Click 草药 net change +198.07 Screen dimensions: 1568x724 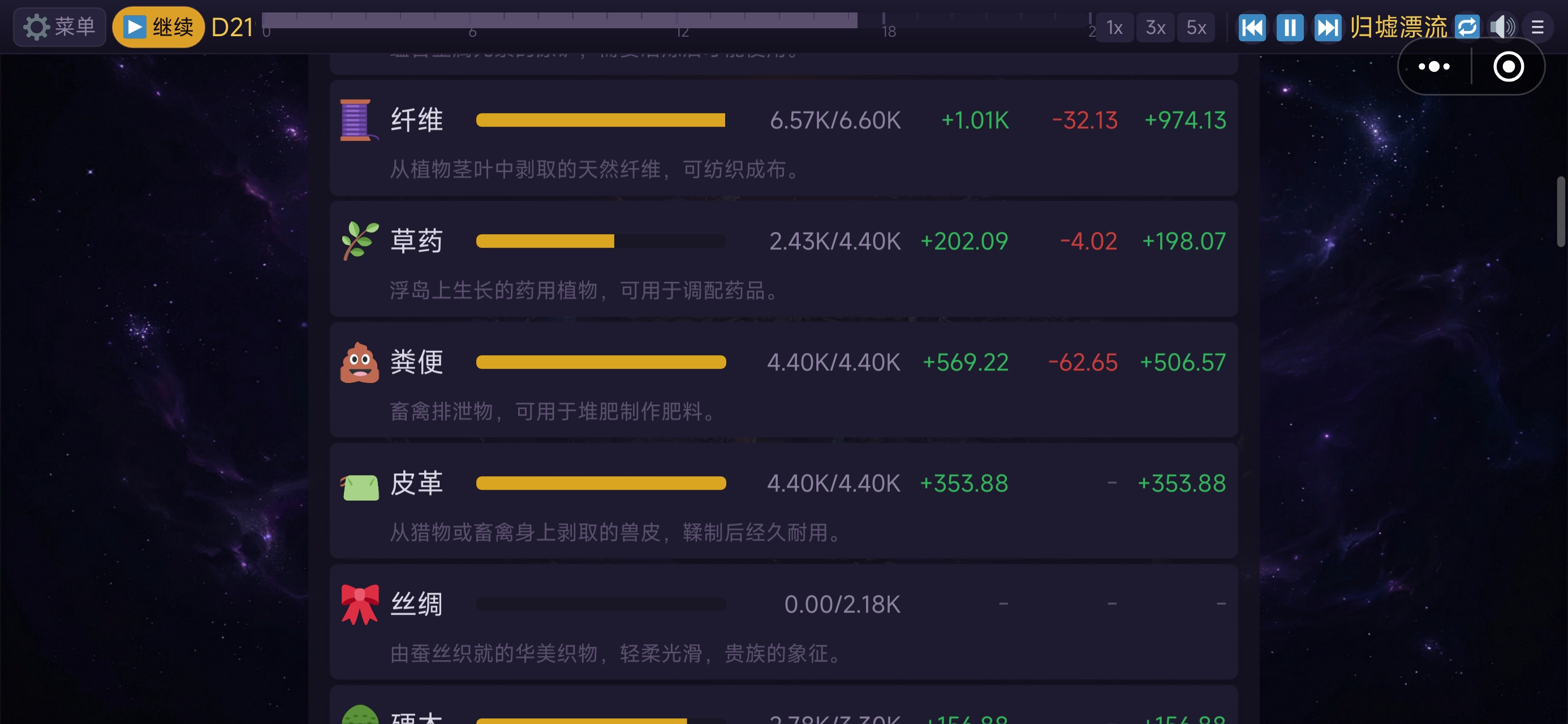(x=1184, y=242)
